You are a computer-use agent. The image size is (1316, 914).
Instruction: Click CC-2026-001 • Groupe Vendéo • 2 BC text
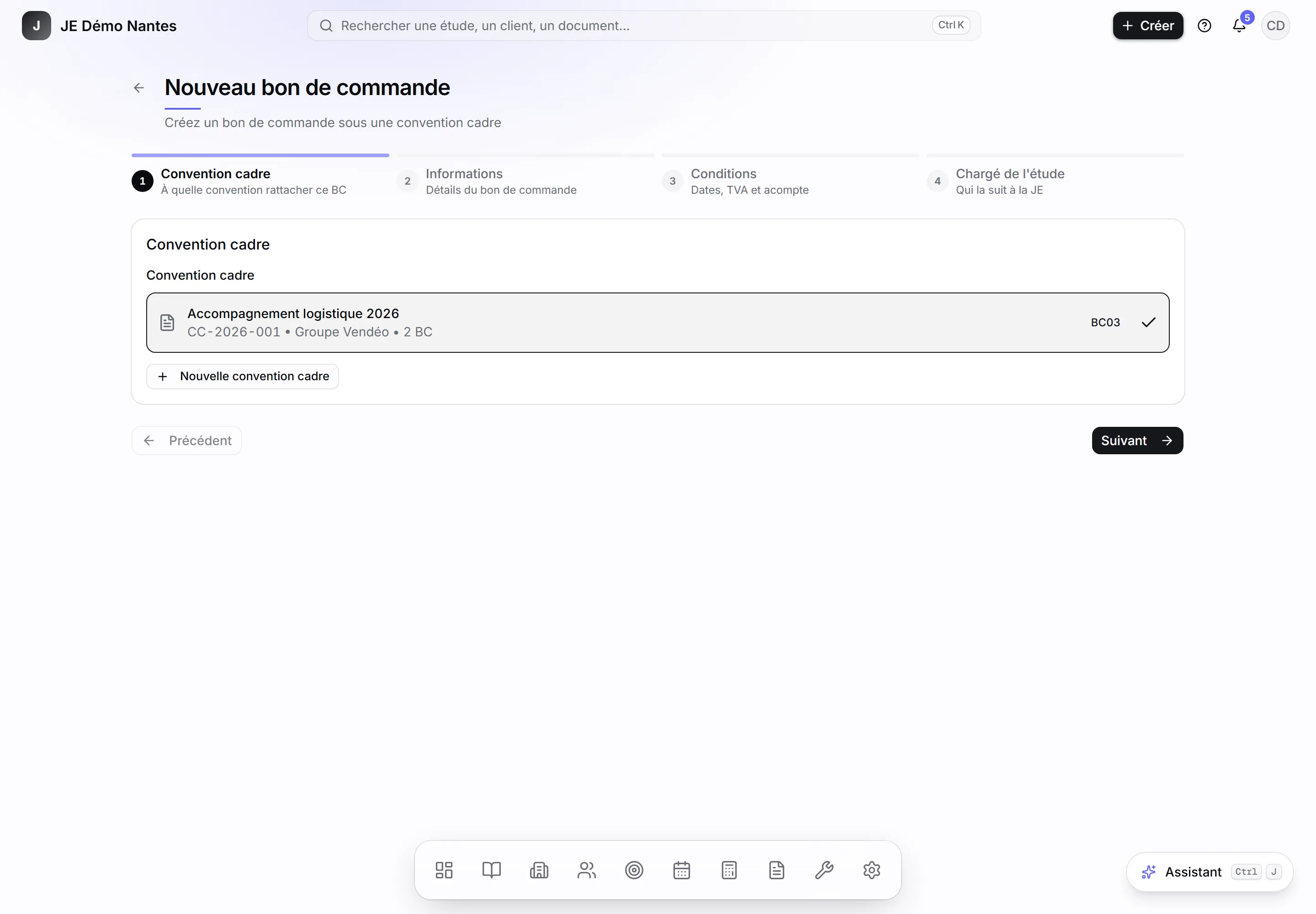click(x=310, y=332)
